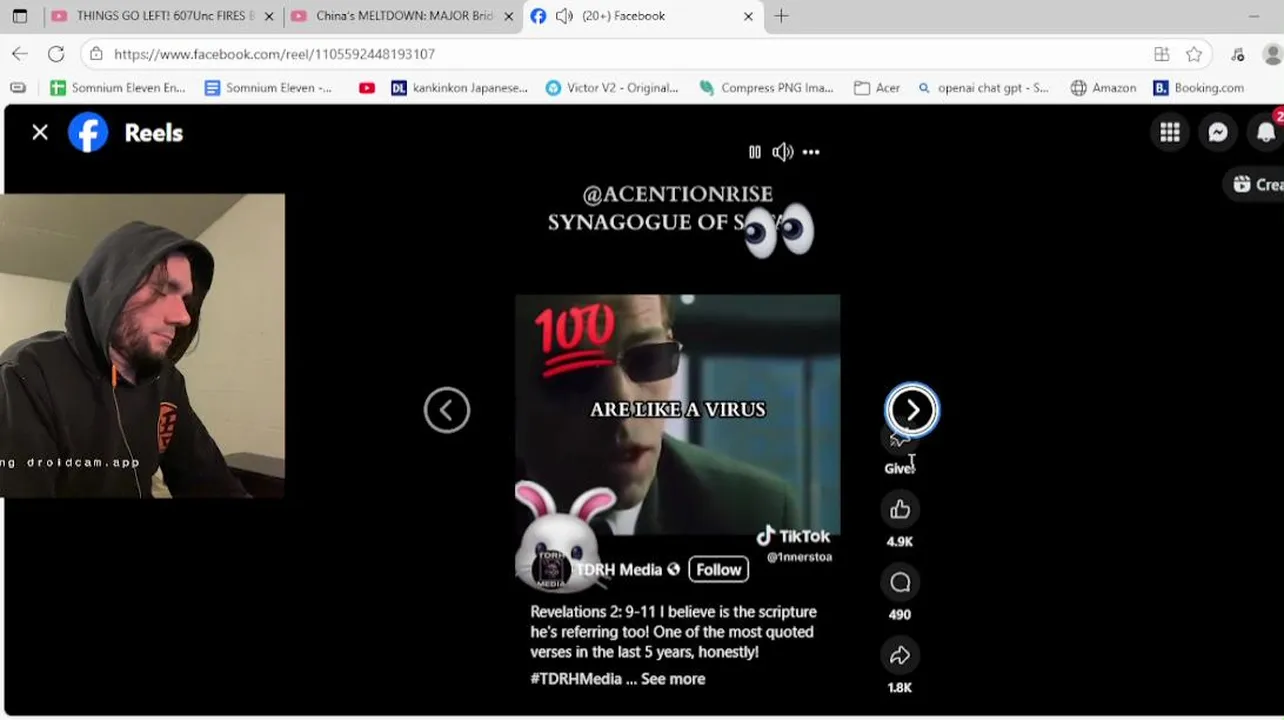Open the Amazon bookmark
The image size is (1284, 720).
[x=1104, y=88]
